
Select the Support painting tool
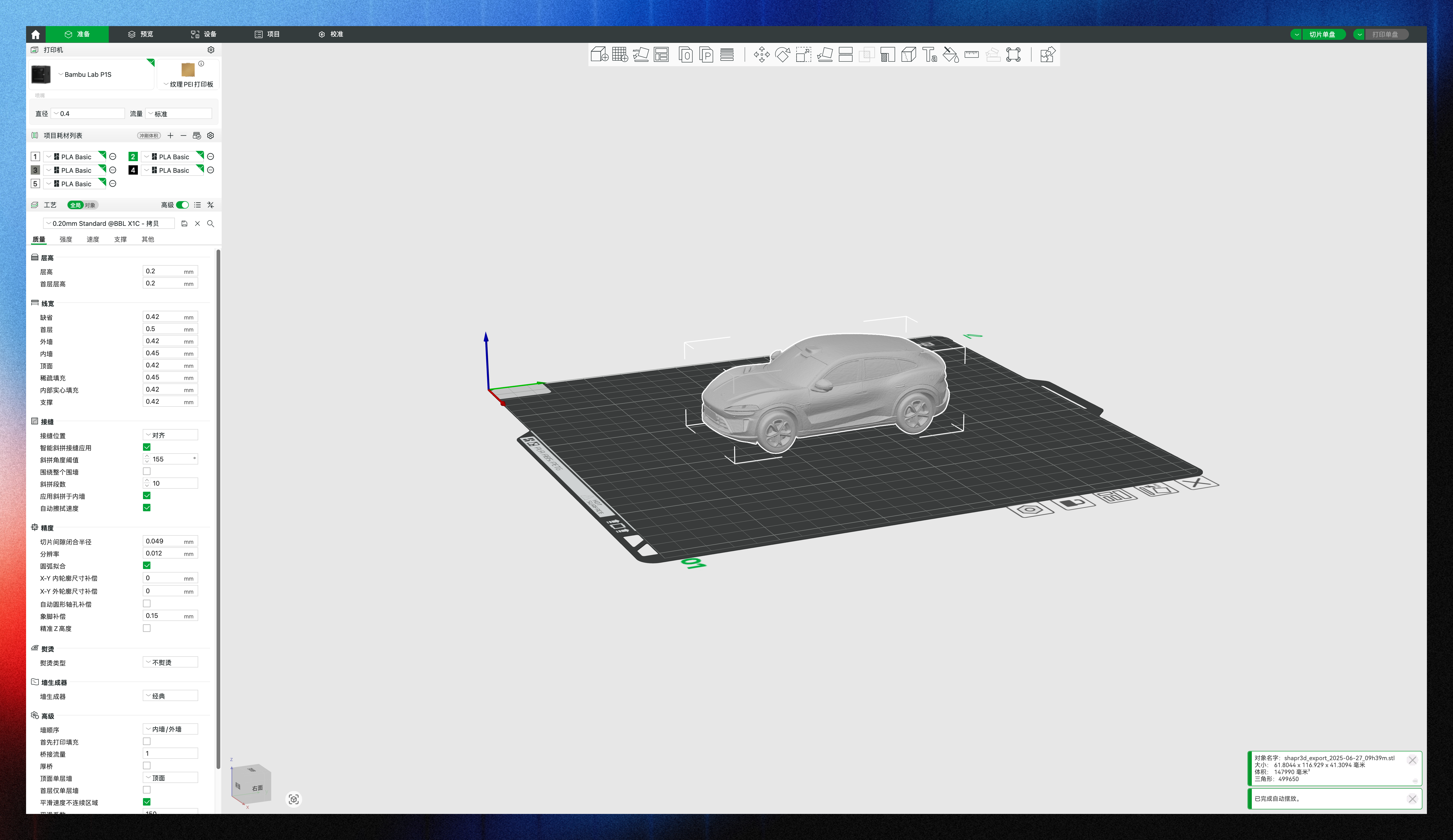pyautogui.click(x=887, y=55)
